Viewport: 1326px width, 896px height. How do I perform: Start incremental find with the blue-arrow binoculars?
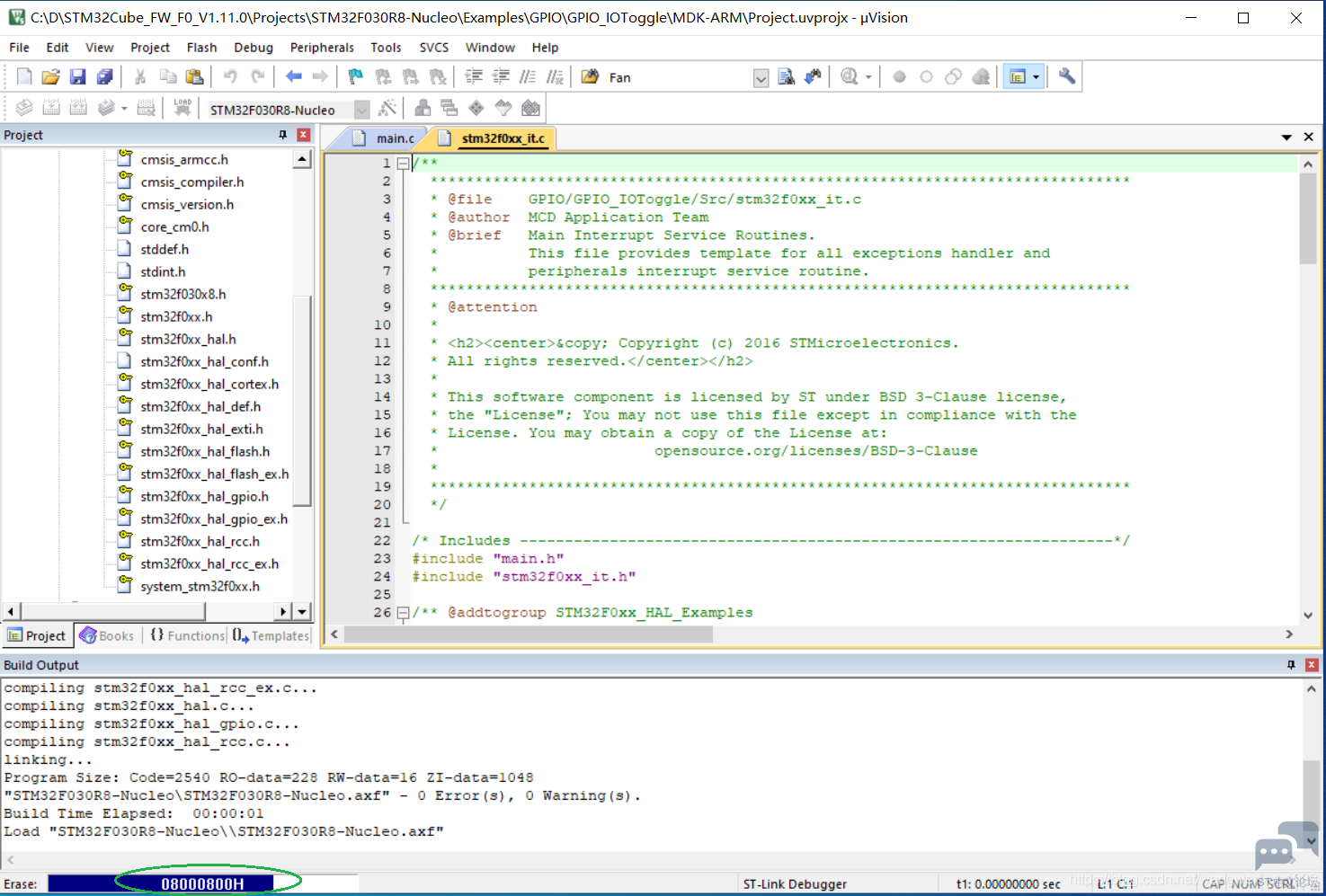pos(814,77)
